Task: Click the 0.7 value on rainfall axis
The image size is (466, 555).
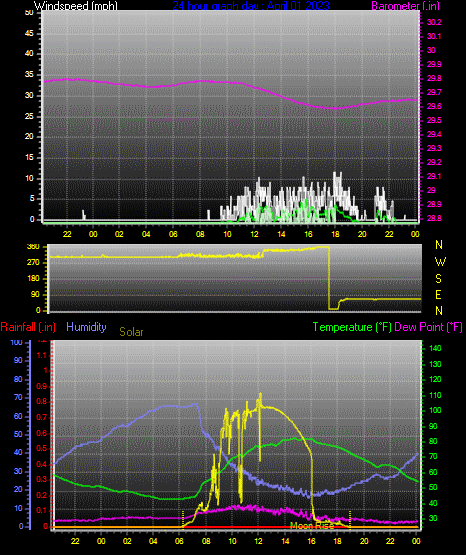Action: coord(42,417)
